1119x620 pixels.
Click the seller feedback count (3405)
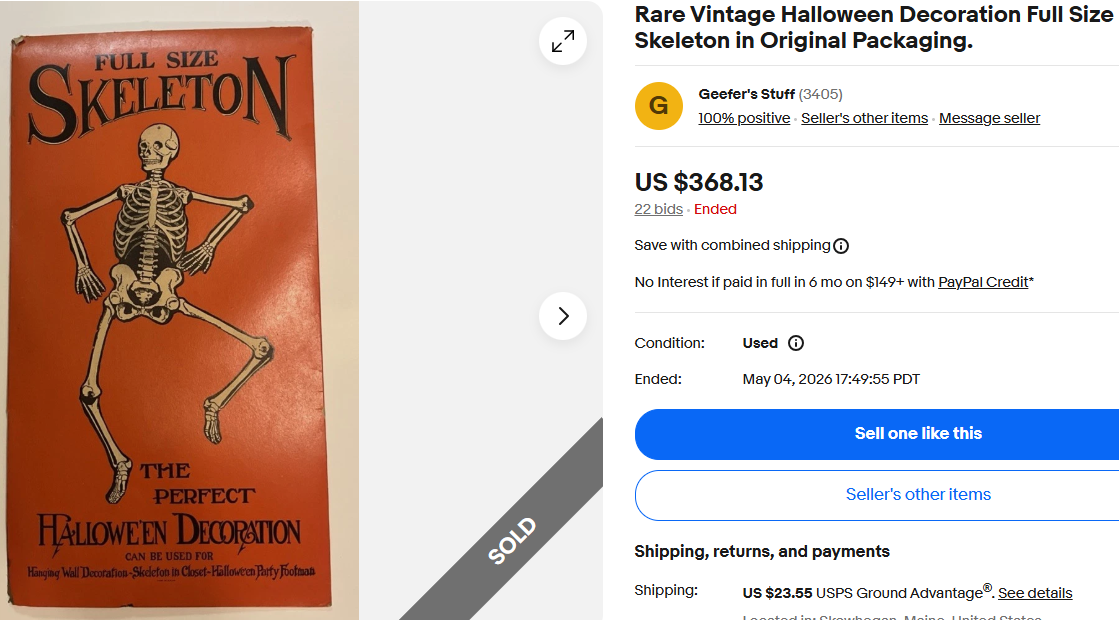point(820,94)
